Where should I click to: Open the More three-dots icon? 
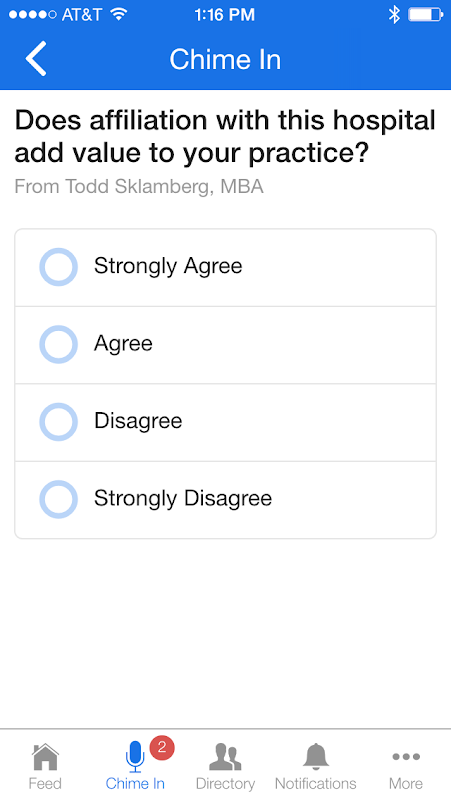(406, 757)
